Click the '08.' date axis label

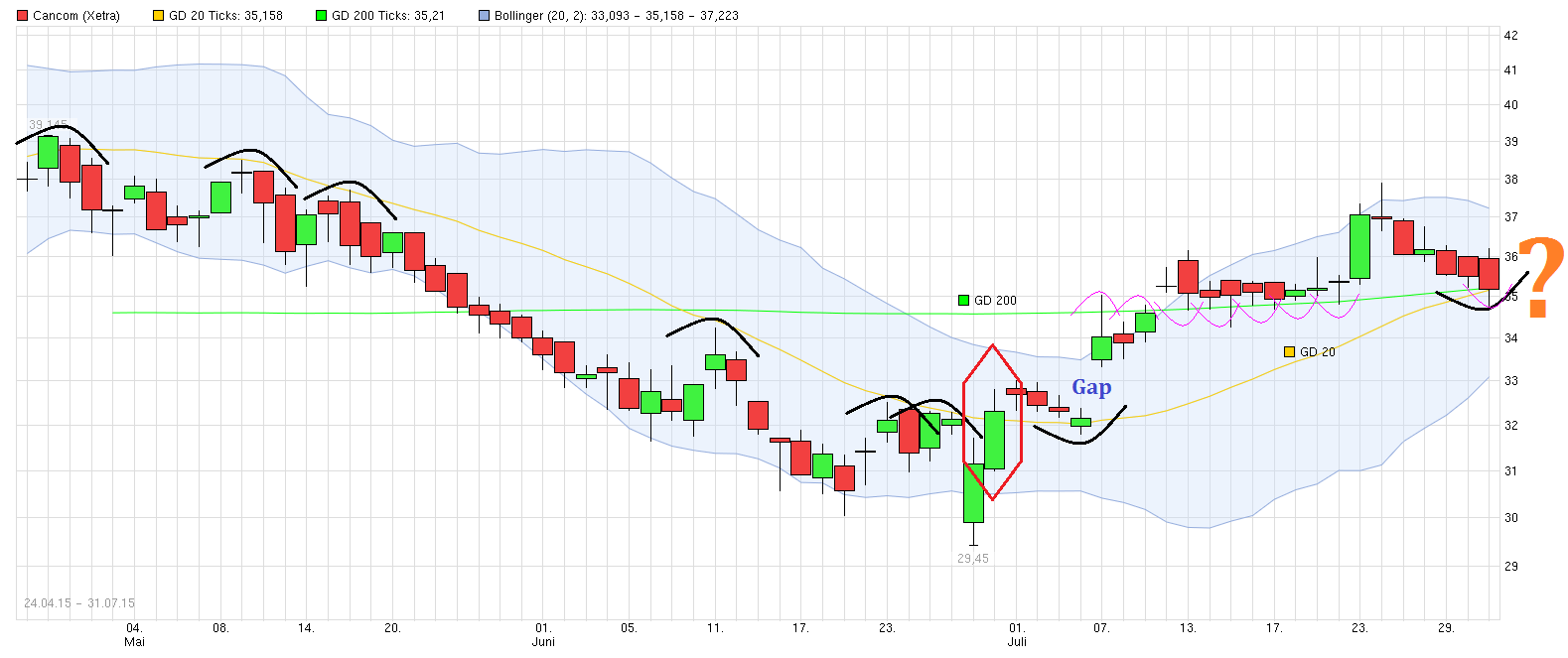click(x=220, y=628)
